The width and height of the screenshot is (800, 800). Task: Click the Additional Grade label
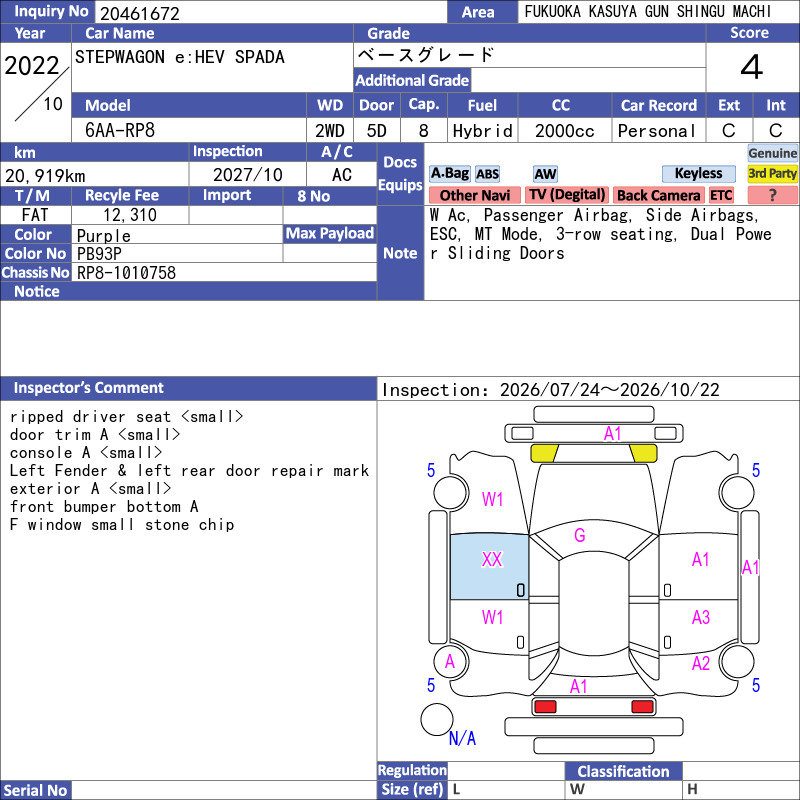pyautogui.click(x=412, y=80)
